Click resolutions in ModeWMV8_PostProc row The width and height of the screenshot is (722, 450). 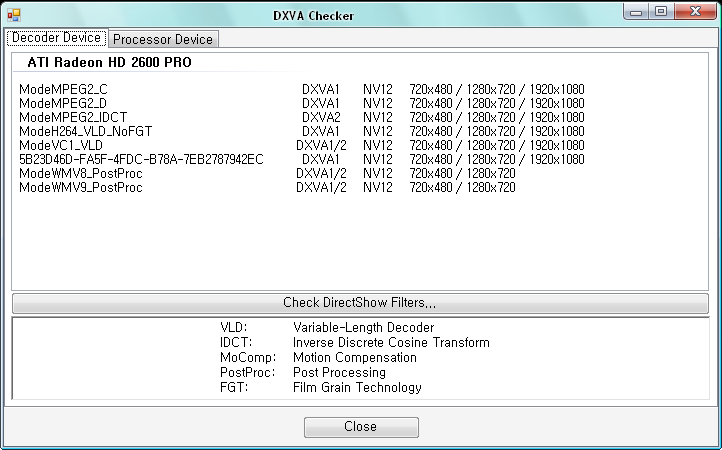pyautogui.click(x=462, y=174)
